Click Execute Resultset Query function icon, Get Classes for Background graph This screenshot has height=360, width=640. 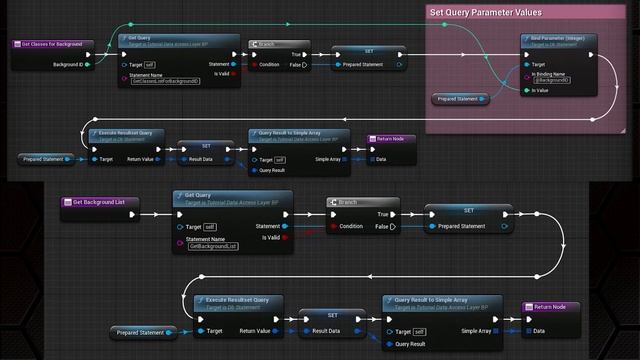pos(94,133)
